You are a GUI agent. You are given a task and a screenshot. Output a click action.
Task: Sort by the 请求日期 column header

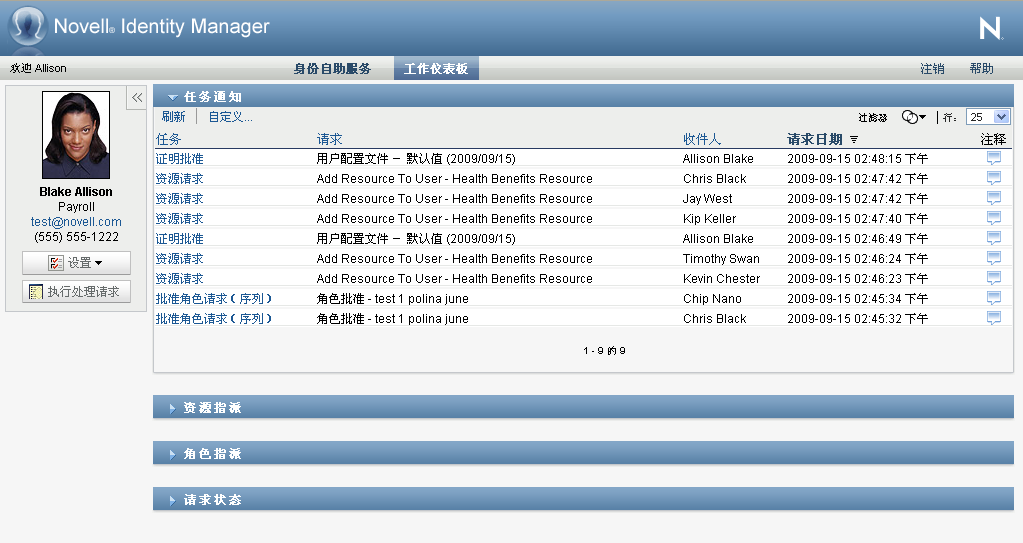pos(815,139)
